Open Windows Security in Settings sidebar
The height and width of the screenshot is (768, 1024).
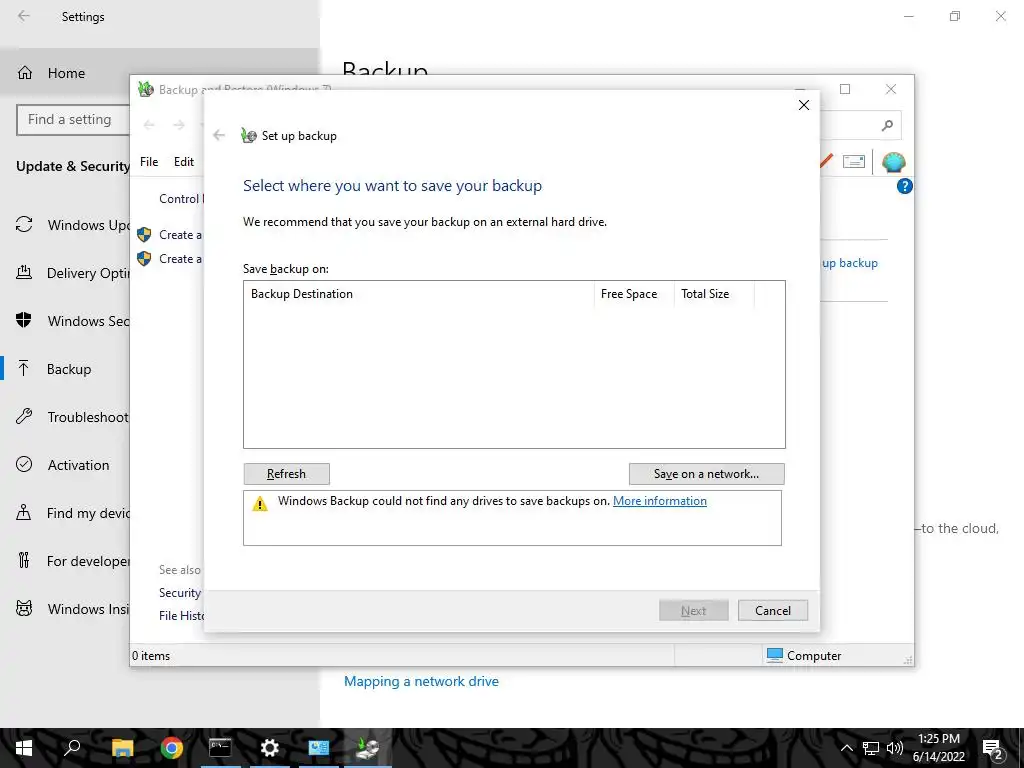click(65, 321)
